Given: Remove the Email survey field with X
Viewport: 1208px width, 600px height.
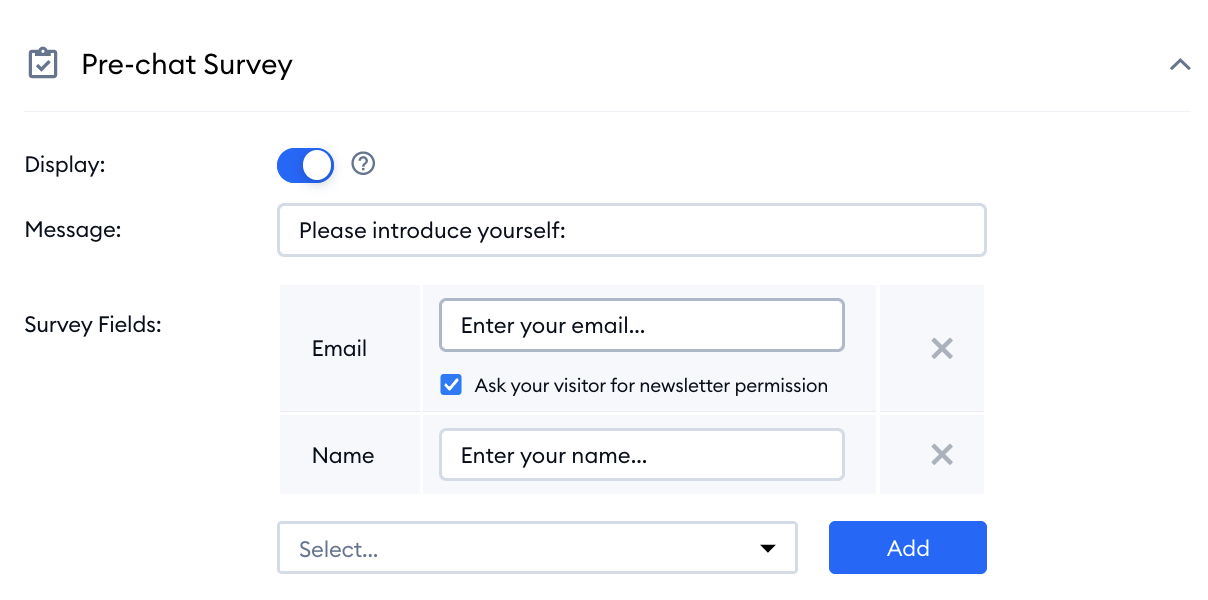Looking at the screenshot, I should 942,348.
